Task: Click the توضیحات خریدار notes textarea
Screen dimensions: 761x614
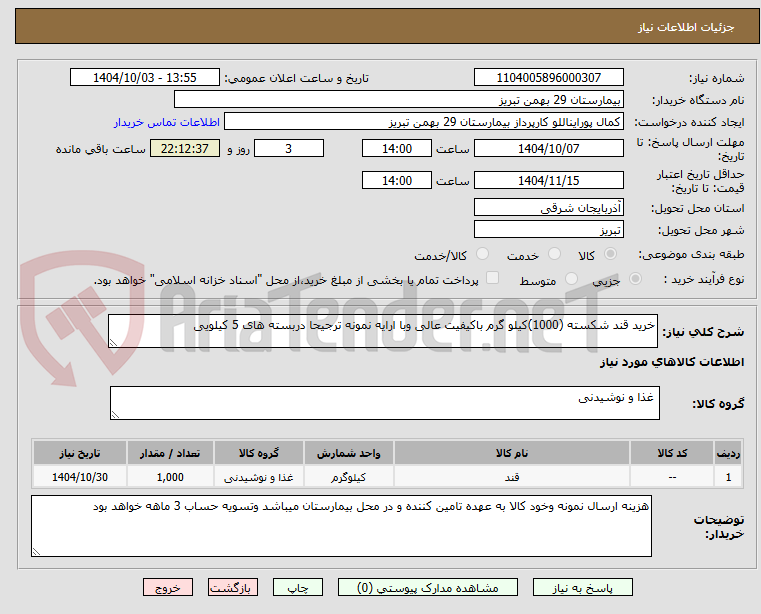Action: (341, 526)
